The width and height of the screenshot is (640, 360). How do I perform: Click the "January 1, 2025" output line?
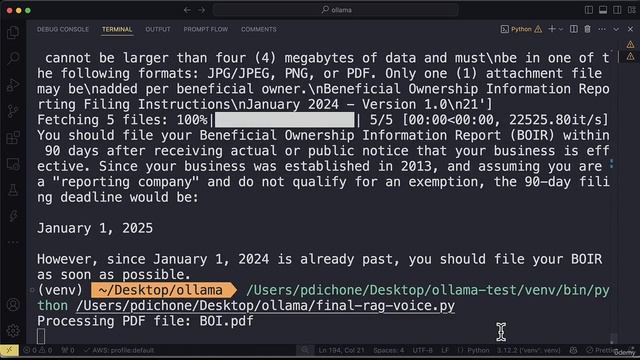[95, 228]
